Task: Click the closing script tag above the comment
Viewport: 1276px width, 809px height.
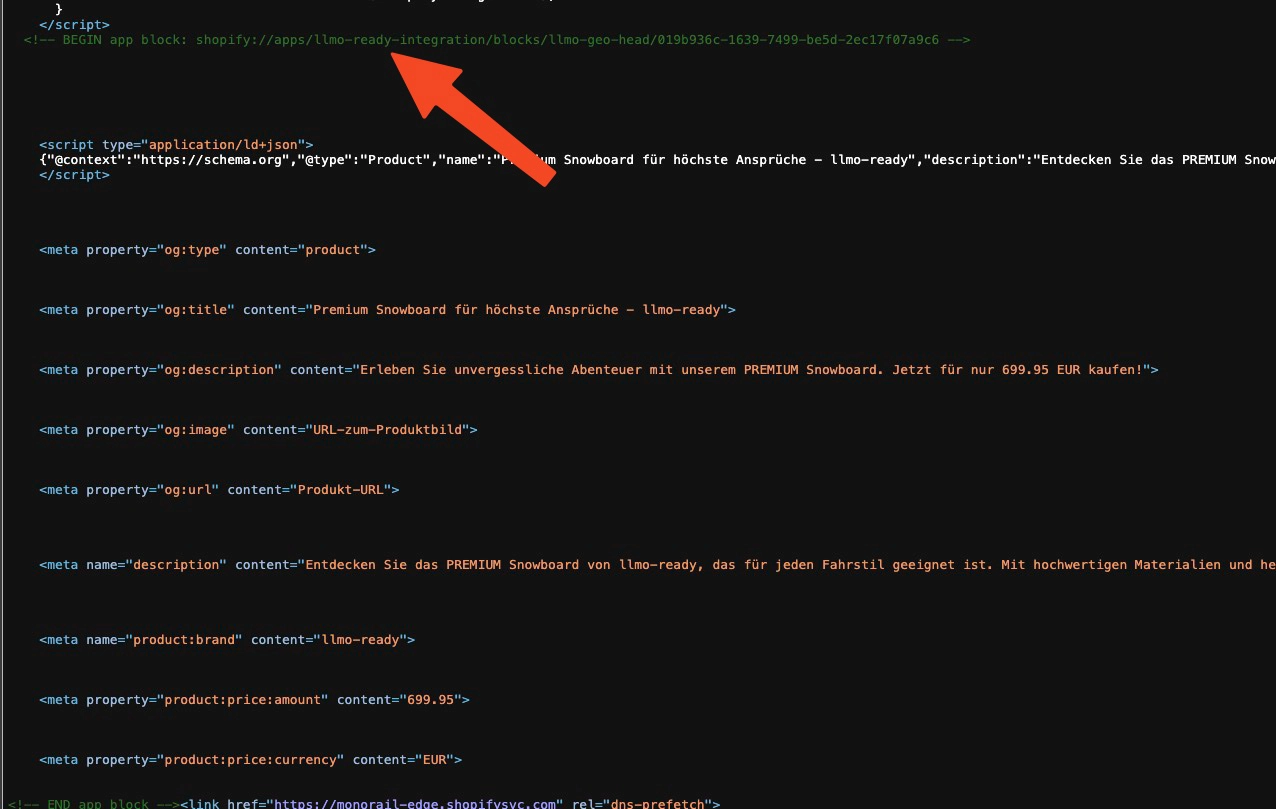Action: tap(75, 24)
